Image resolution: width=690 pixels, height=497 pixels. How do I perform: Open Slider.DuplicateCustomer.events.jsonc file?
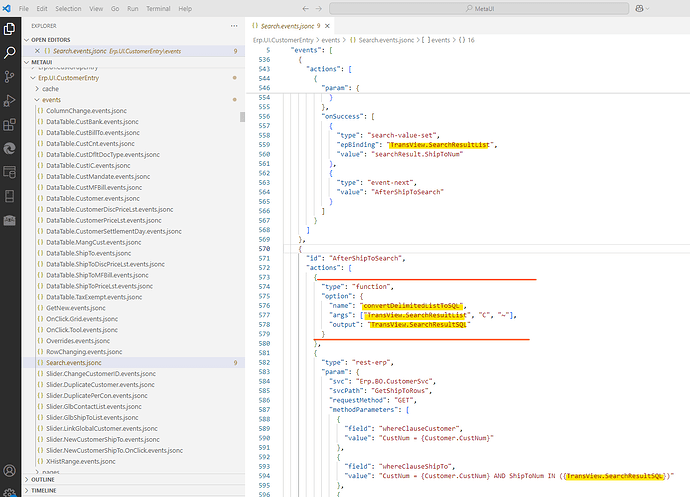(x=100, y=385)
